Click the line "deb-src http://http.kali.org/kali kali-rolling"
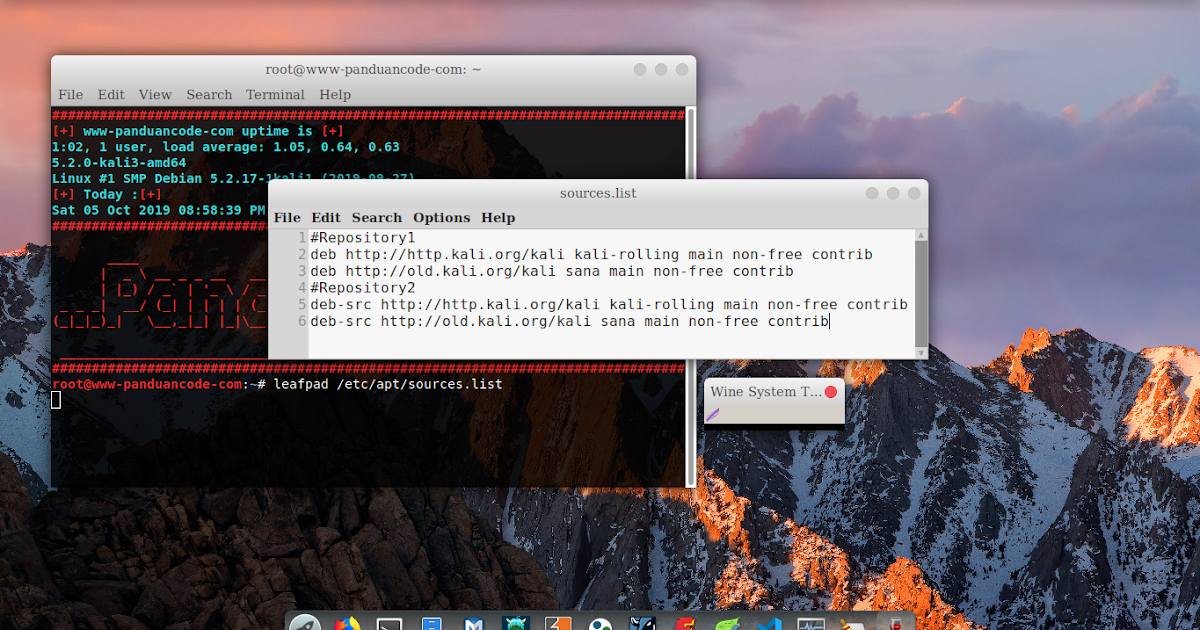 point(609,305)
